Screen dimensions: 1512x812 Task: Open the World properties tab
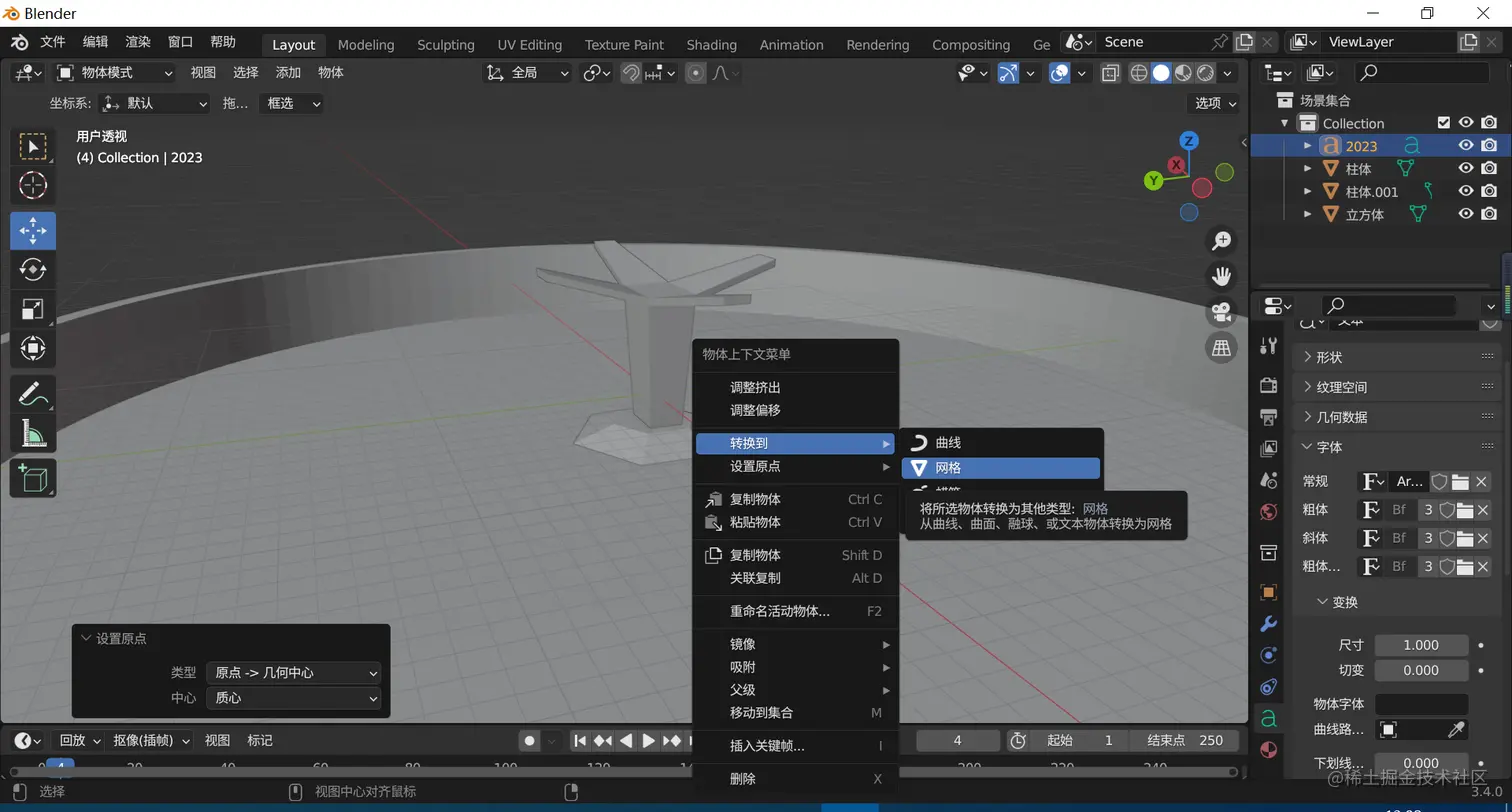click(1269, 513)
